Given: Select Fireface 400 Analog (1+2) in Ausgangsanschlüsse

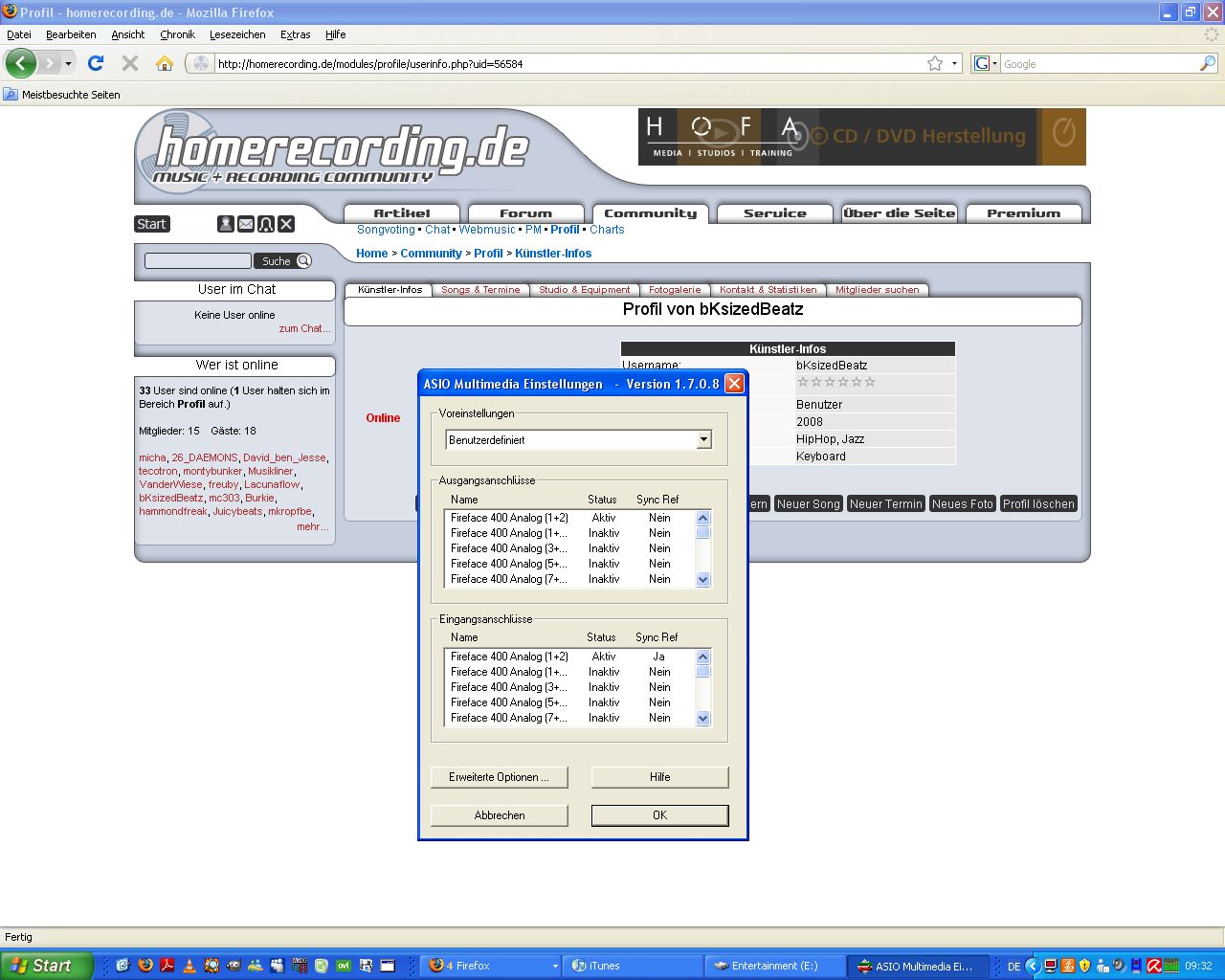Looking at the screenshot, I should (x=570, y=518).
